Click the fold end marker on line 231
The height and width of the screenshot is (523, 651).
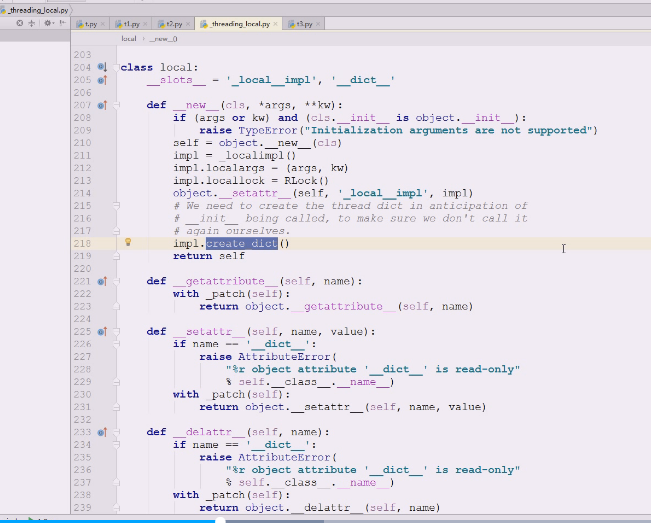(116, 407)
